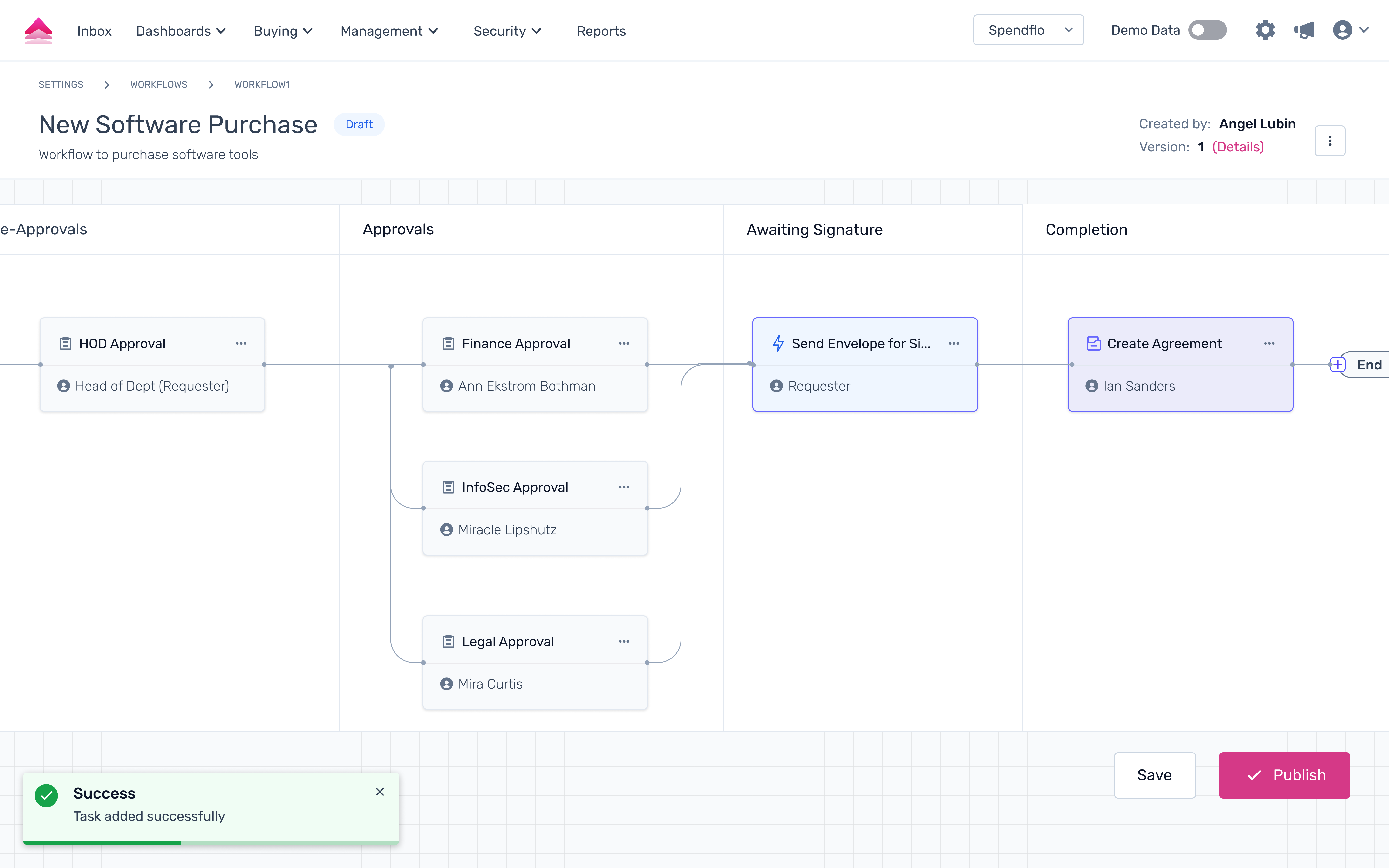Open InfoSec Approval more options
The width and height of the screenshot is (1389, 868).
pyautogui.click(x=624, y=487)
